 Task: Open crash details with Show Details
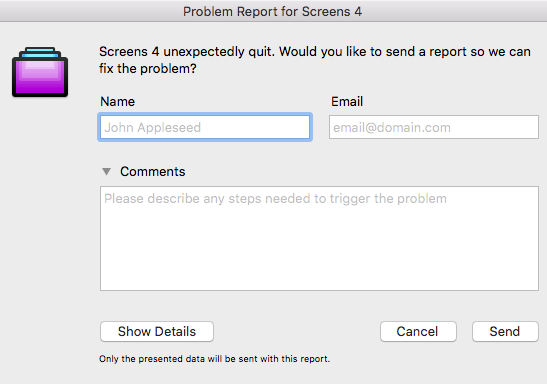pos(157,331)
